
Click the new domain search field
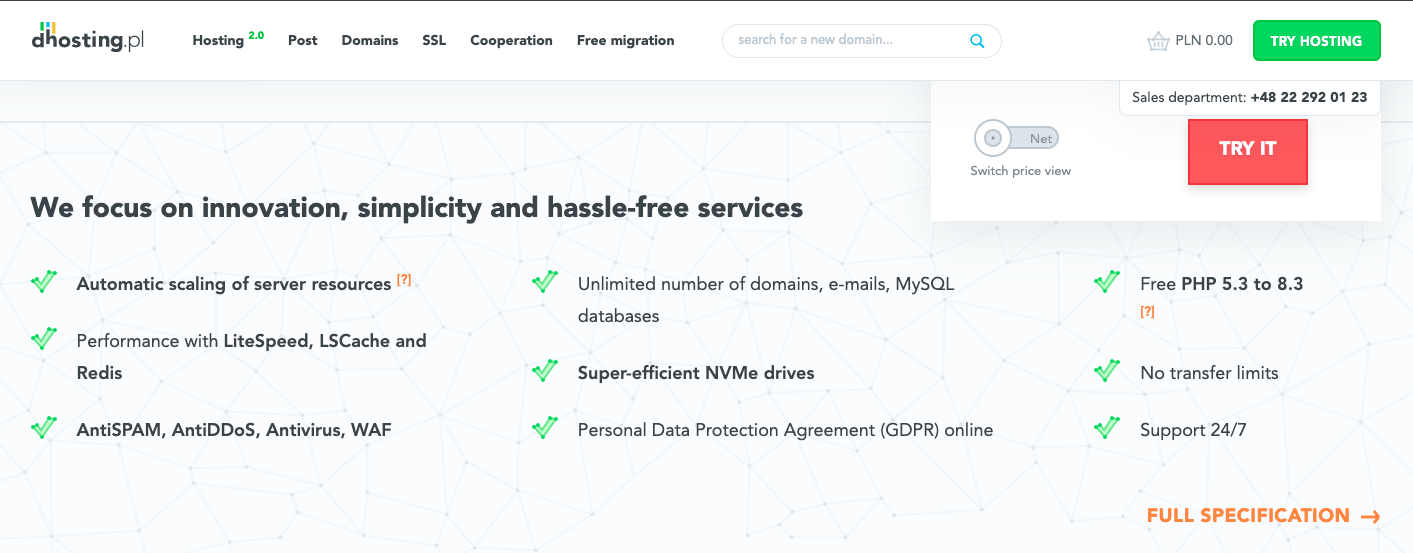tap(850, 41)
